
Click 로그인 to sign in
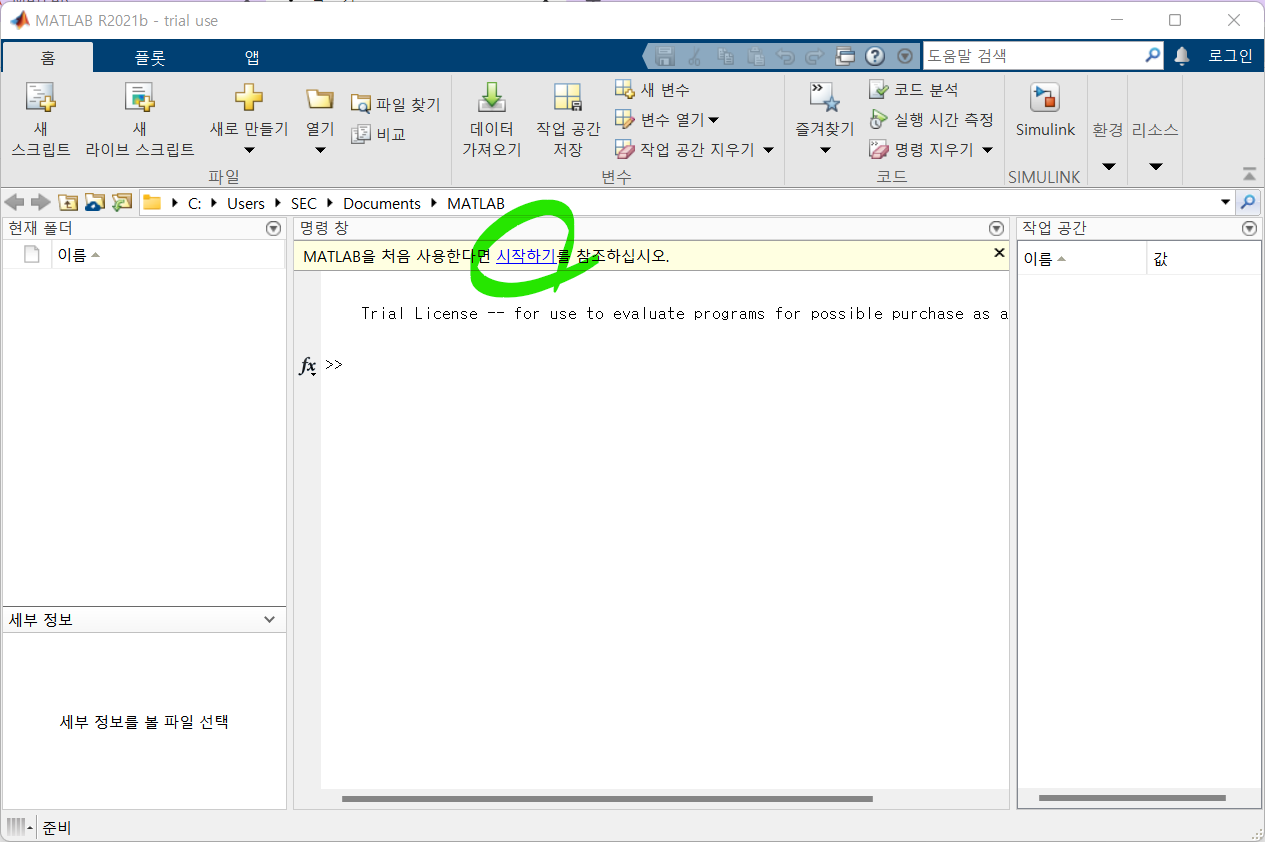[1230, 56]
